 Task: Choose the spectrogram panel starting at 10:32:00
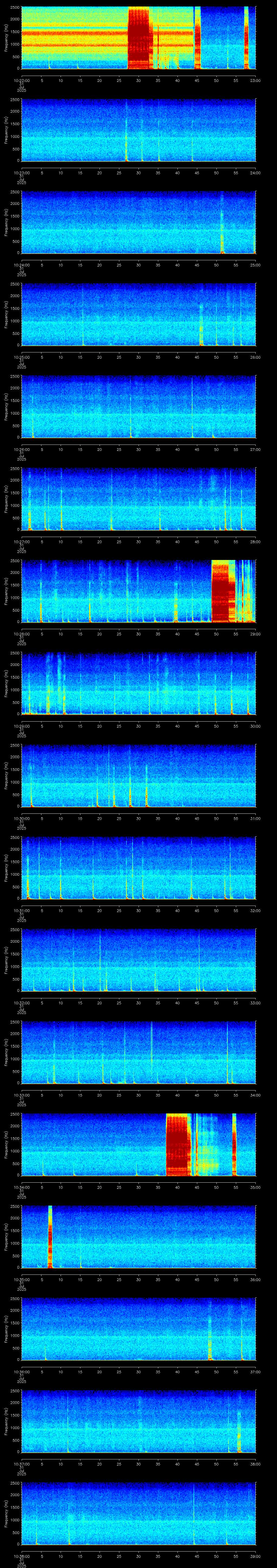click(x=138, y=960)
